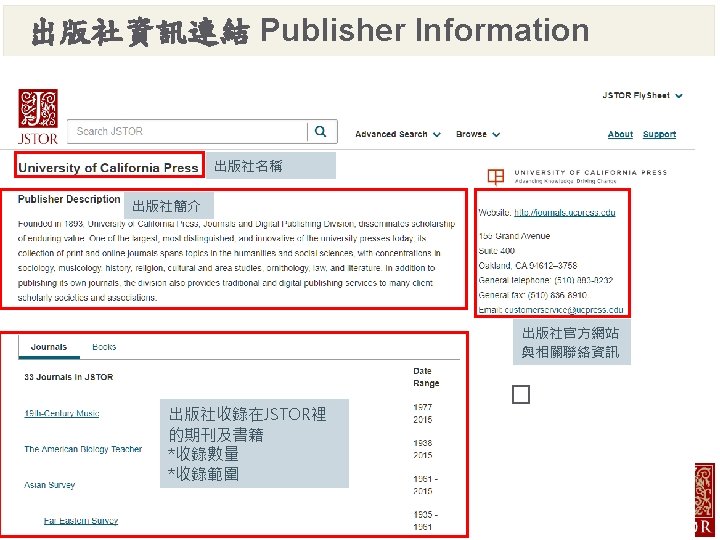Viewport: 720px width, 540px height.
Task: Click the magnifier search button
Action: pos(321,132)
